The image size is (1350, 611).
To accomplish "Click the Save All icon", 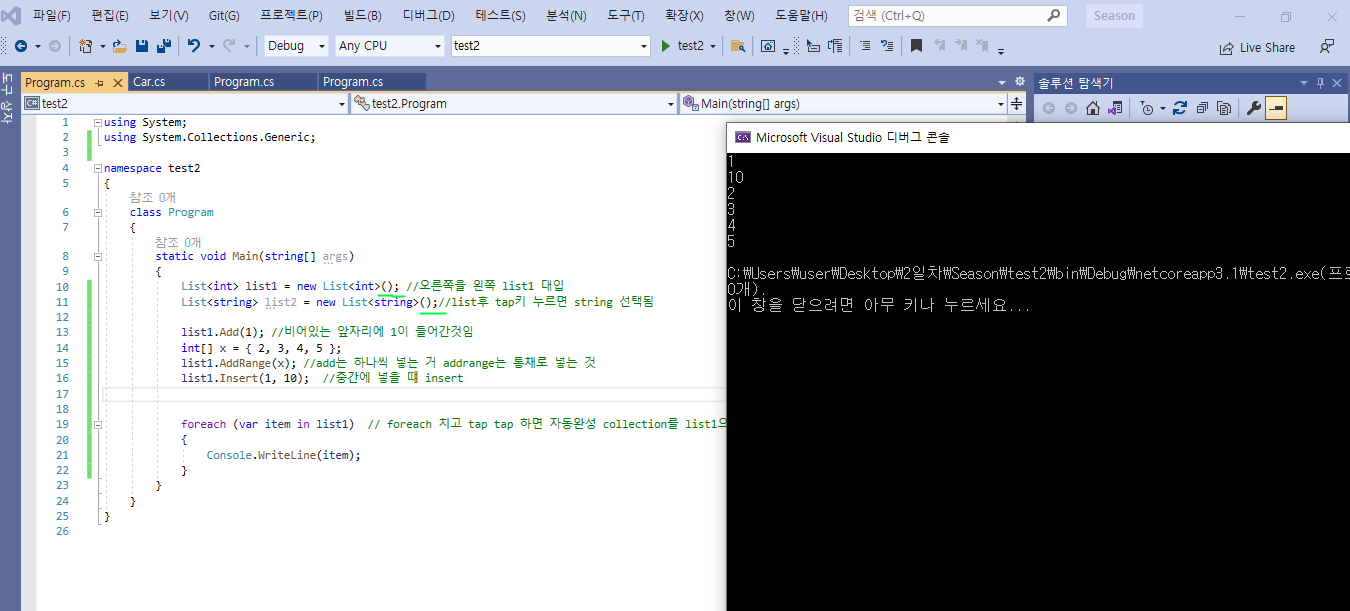I will [x=163, y=46].
